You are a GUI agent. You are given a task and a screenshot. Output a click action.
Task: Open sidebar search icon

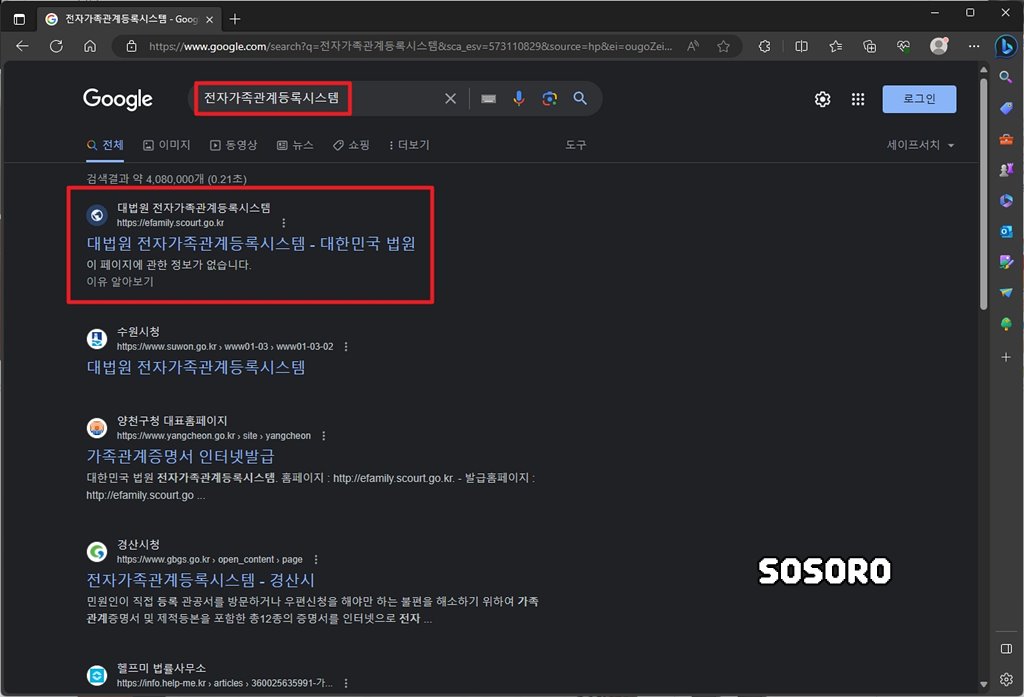[1006, 77]
